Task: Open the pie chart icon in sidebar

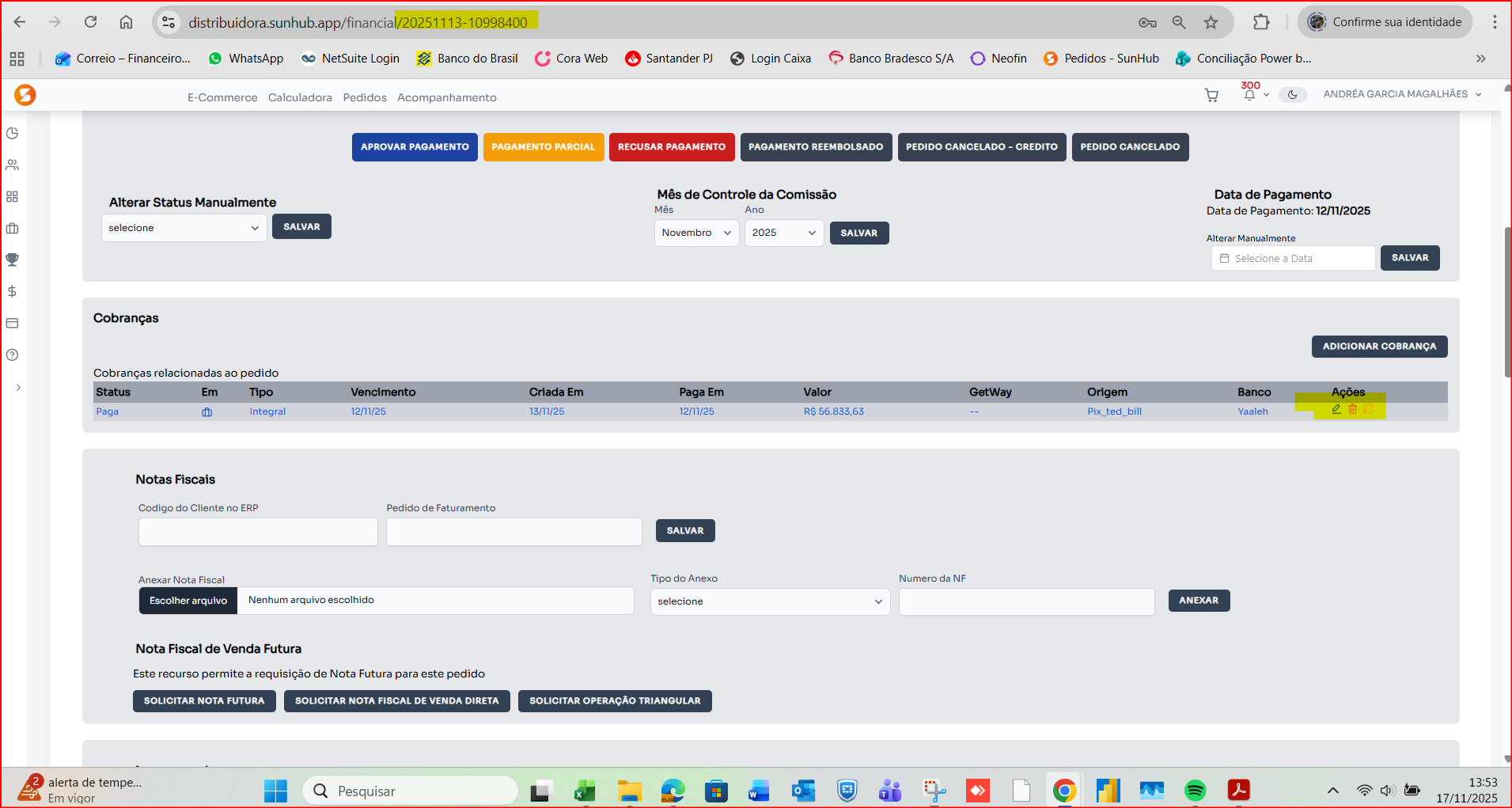Action: [x=13, y=133]
